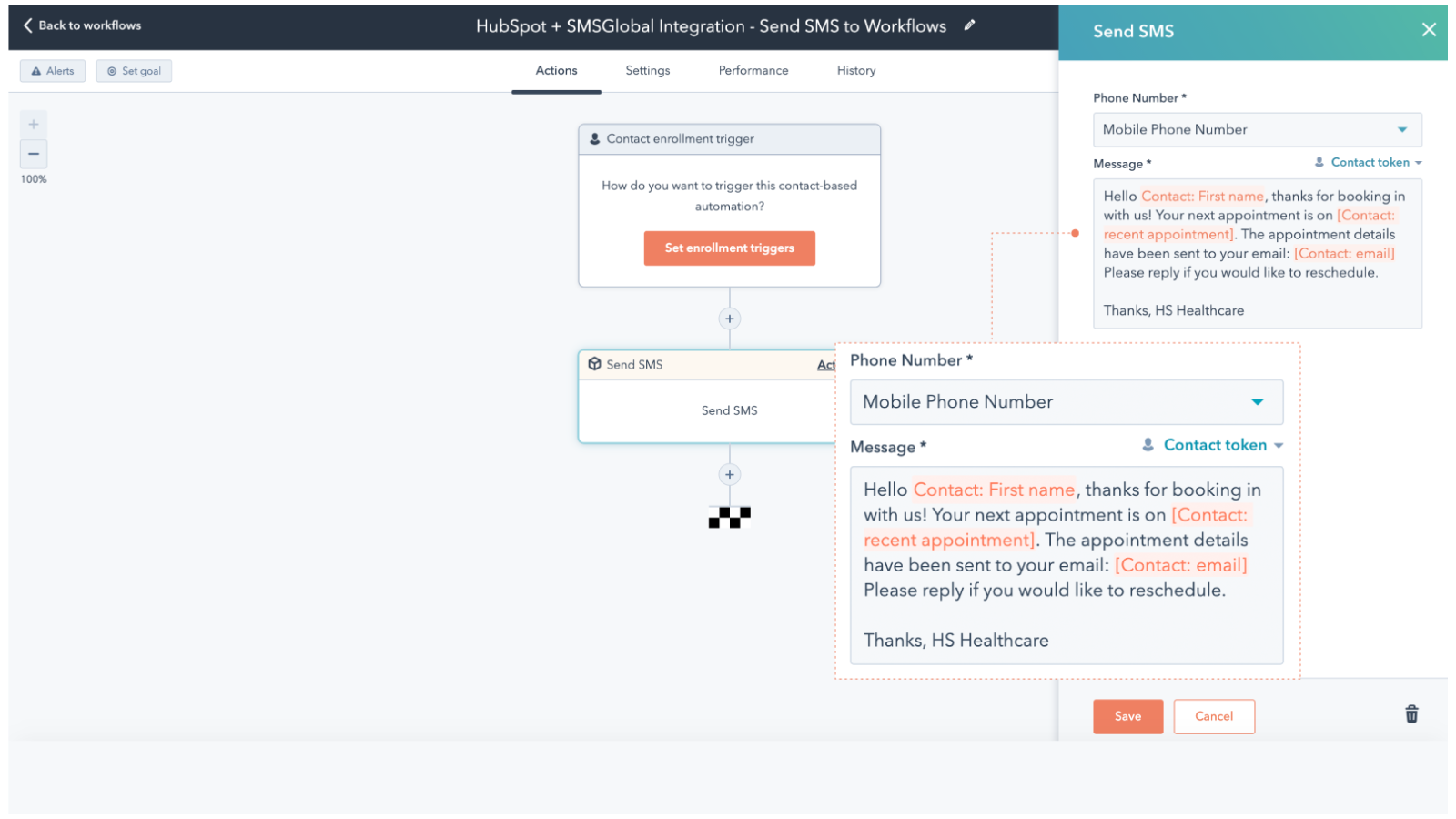Open the Alerts button

[x=53, y=71]
